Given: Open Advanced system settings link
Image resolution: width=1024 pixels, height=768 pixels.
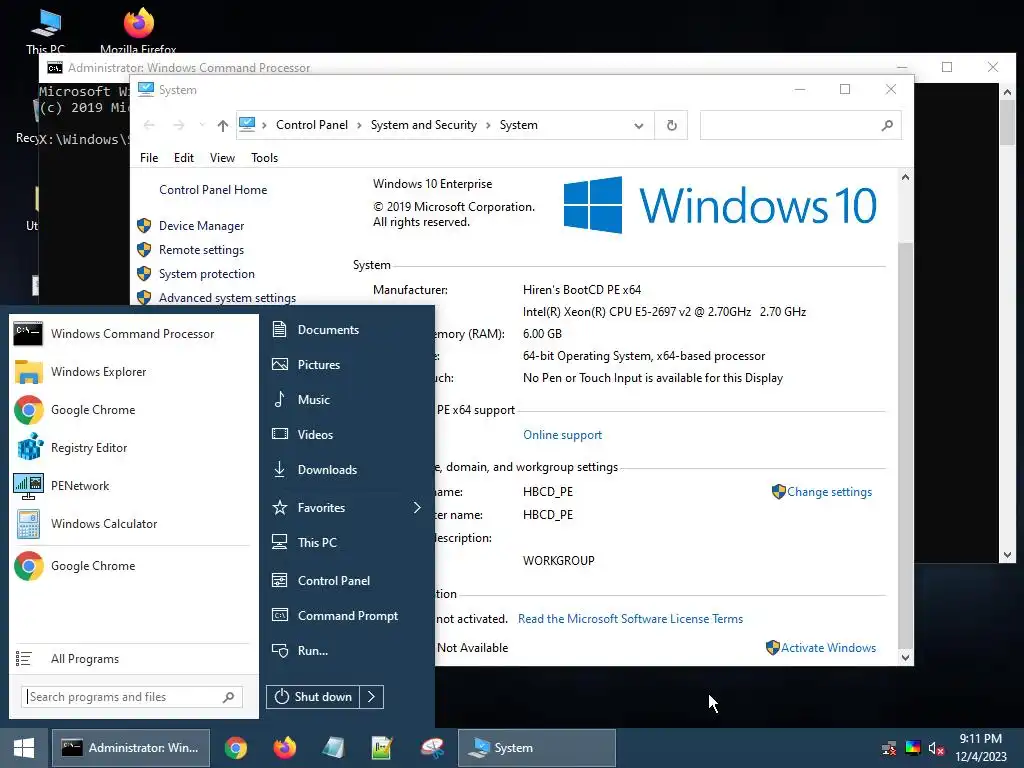Looking at the screenshot, I should (x=227, y=298).
